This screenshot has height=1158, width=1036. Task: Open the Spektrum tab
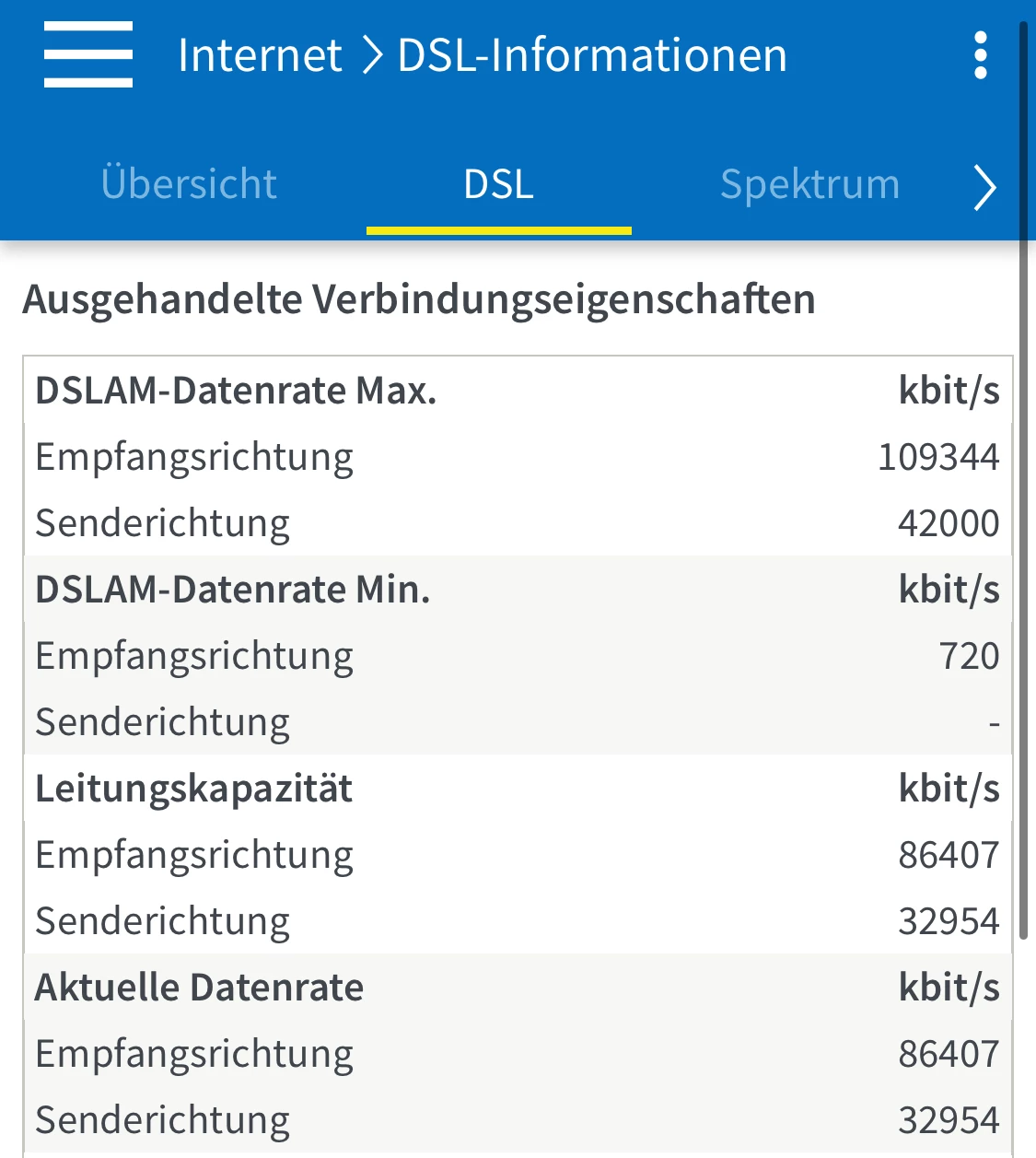click(x=809, y=184)
